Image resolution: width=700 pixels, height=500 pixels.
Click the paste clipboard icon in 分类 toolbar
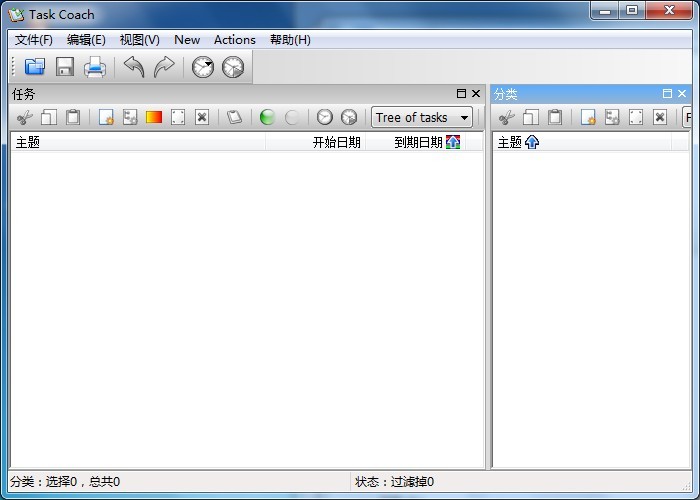pos(555,117)
